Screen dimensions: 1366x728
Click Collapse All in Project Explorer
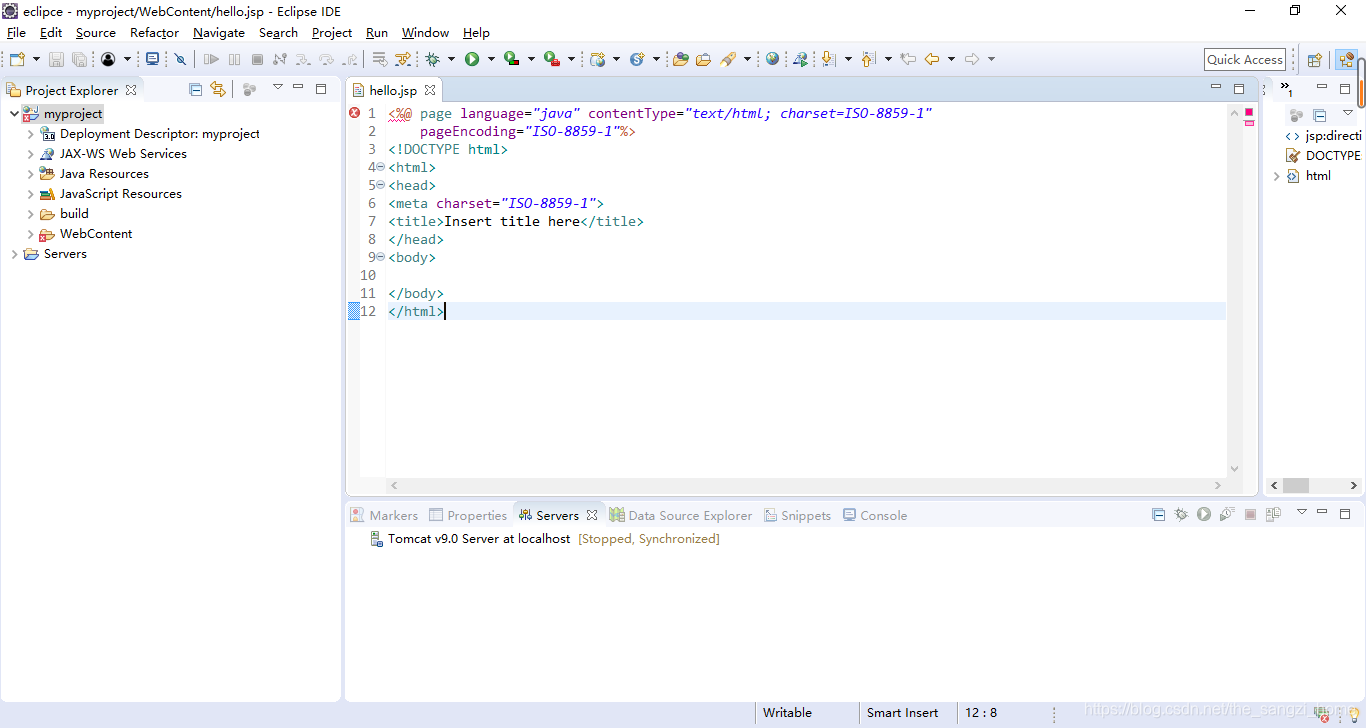[x=195, y=89]
